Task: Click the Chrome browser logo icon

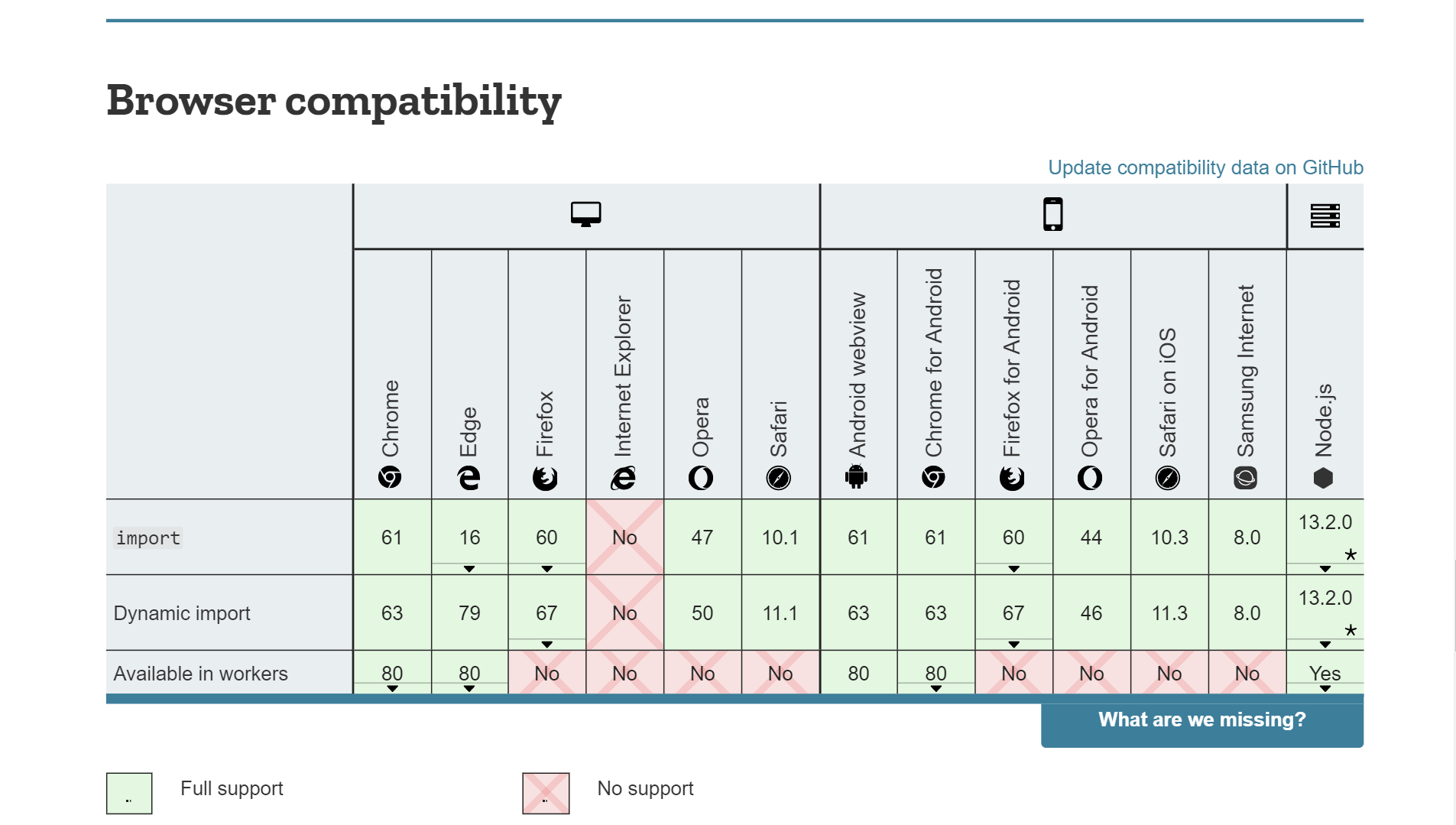Action: (390, 478)
